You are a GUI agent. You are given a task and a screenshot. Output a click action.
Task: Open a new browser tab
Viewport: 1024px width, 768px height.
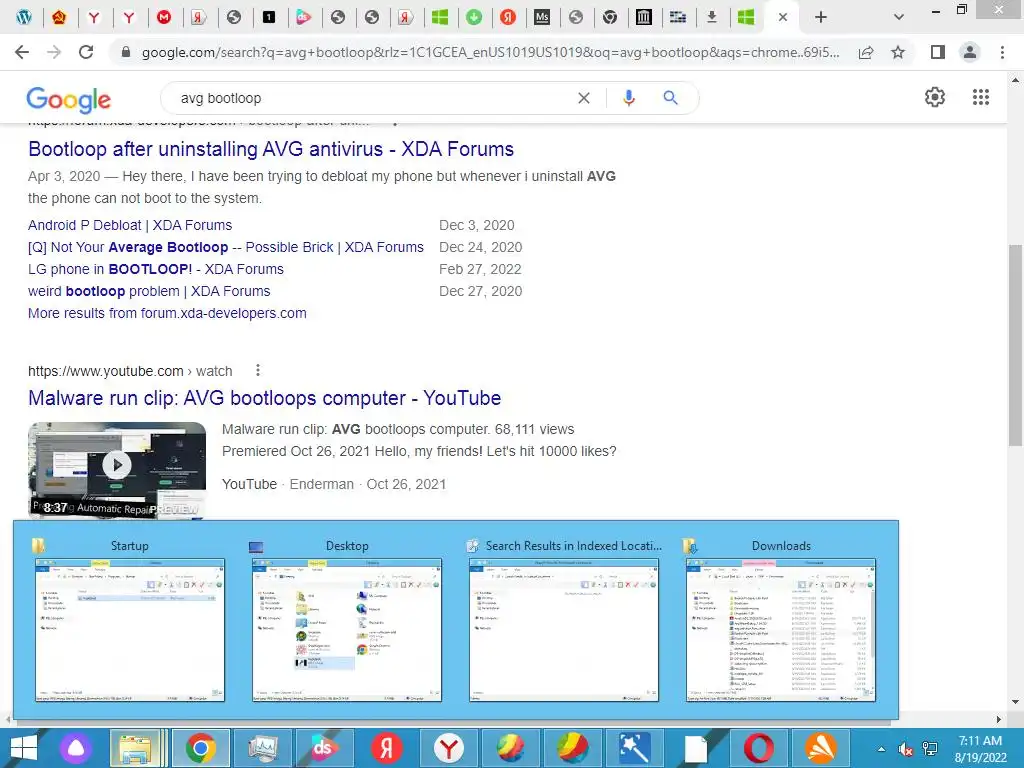tap(821, 18)
